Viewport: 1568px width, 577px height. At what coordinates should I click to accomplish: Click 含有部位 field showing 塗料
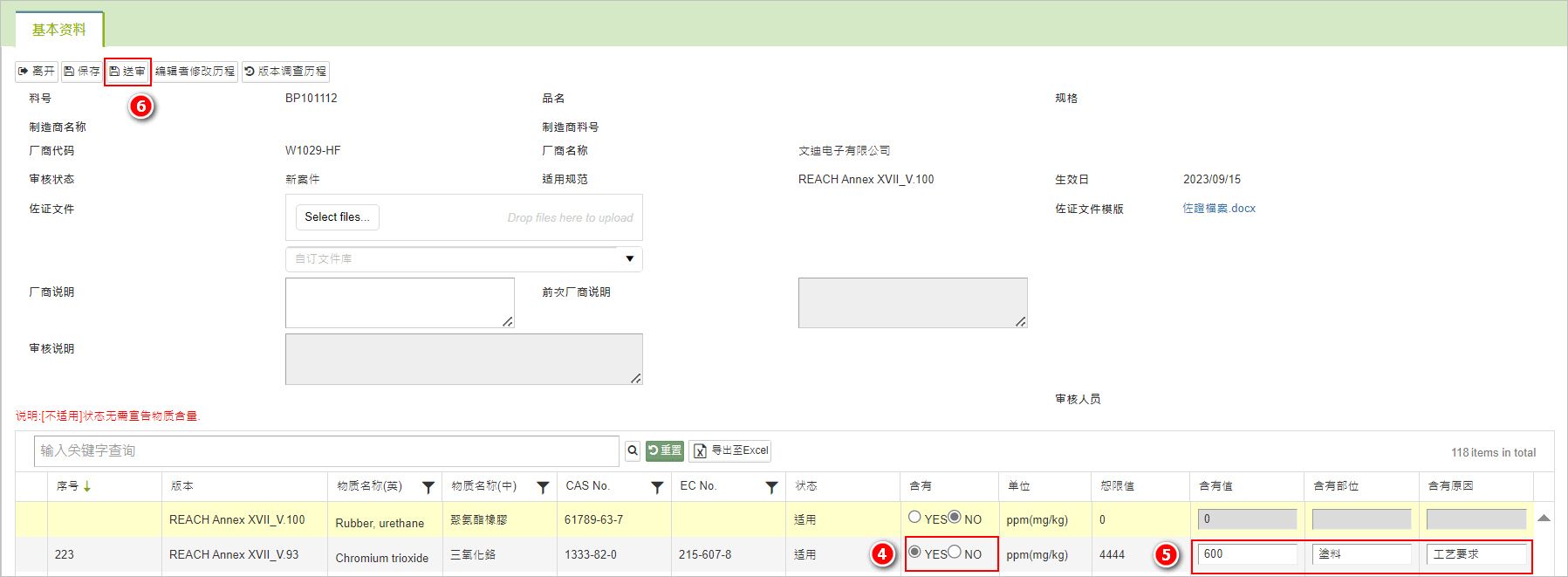pos(1361,554)
